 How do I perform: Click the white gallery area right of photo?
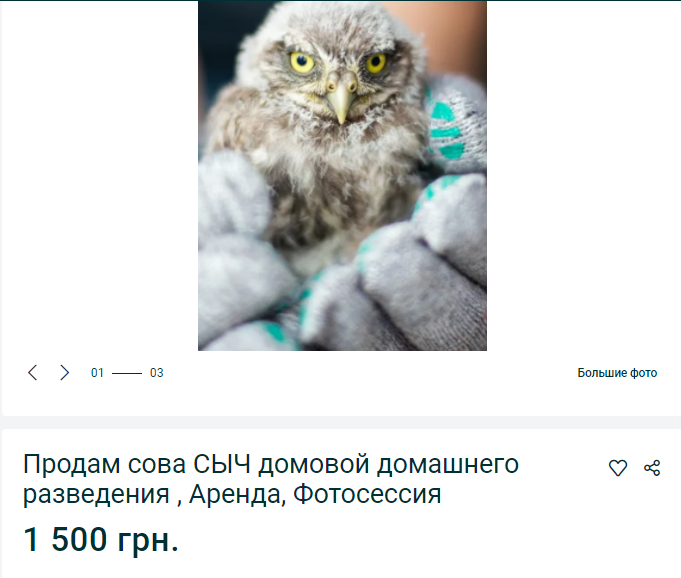pos(583,175)
